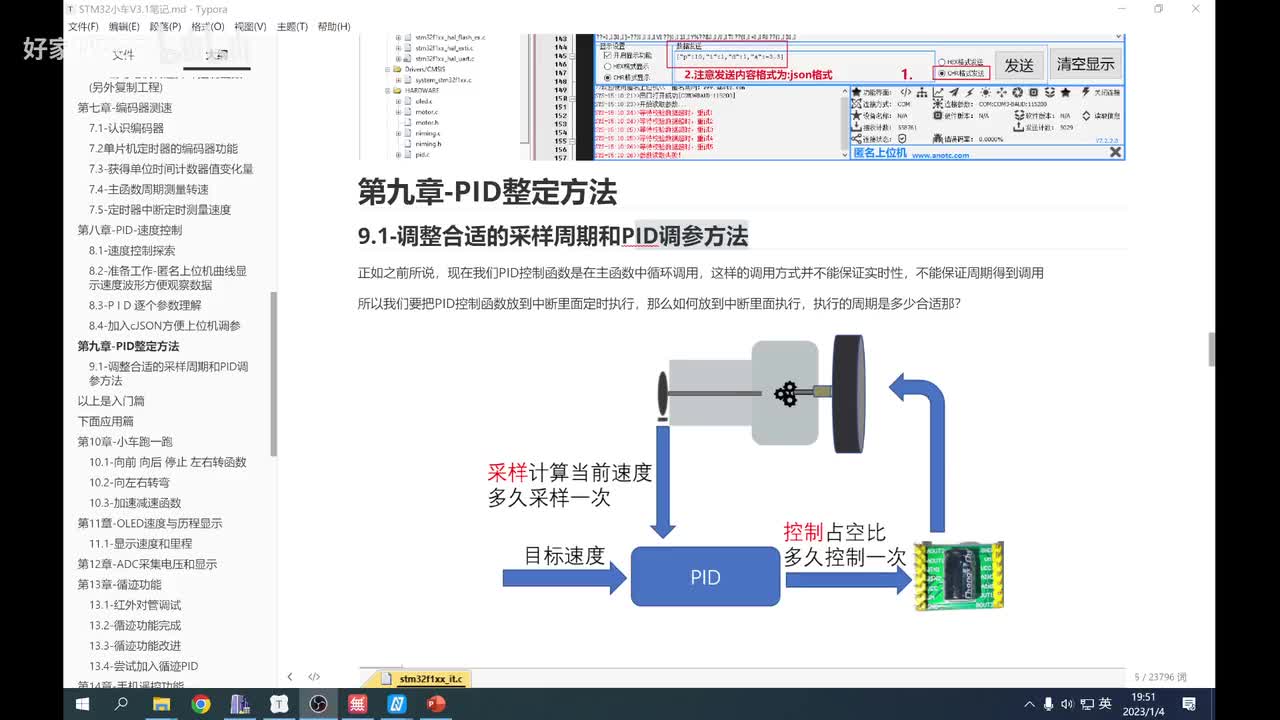Open the Typora taskbar icon
This screenshot has height=720, width=1280.
(279, 704)
